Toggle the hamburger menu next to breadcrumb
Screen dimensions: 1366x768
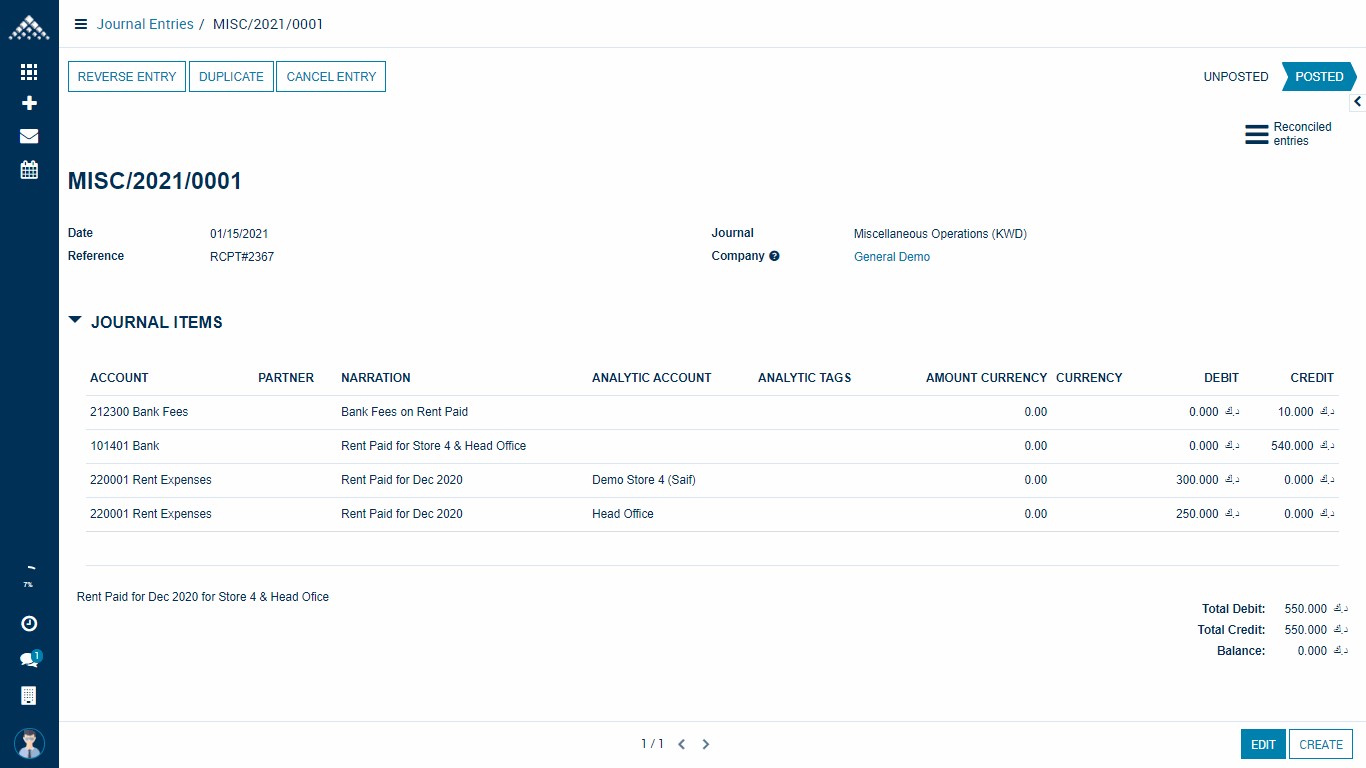(x=81, y=24)
